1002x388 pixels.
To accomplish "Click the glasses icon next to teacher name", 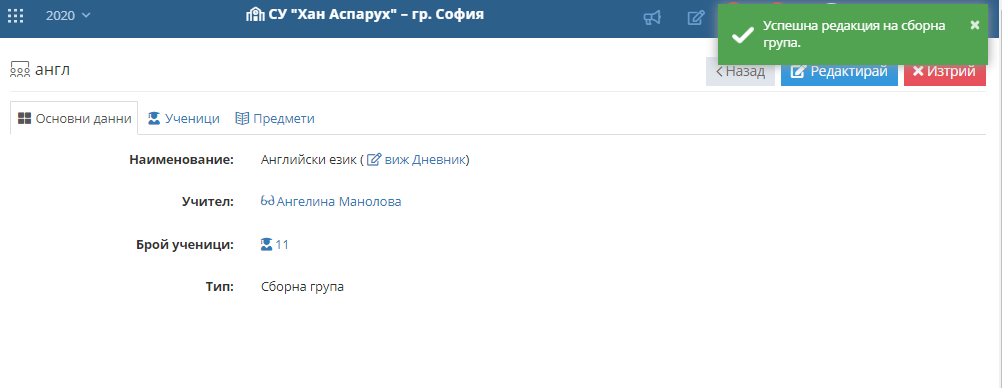I will click(268, 201).
